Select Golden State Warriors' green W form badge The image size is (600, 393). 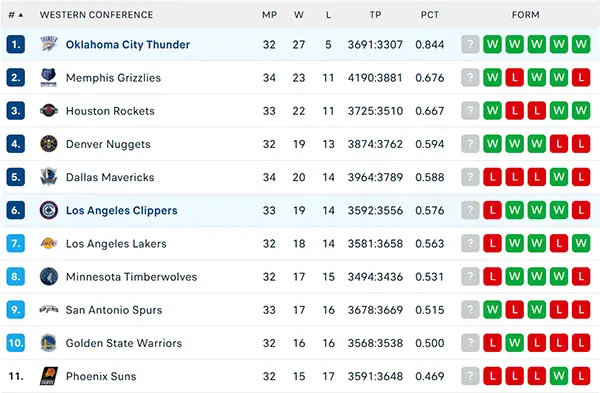[x=514, y=343]
